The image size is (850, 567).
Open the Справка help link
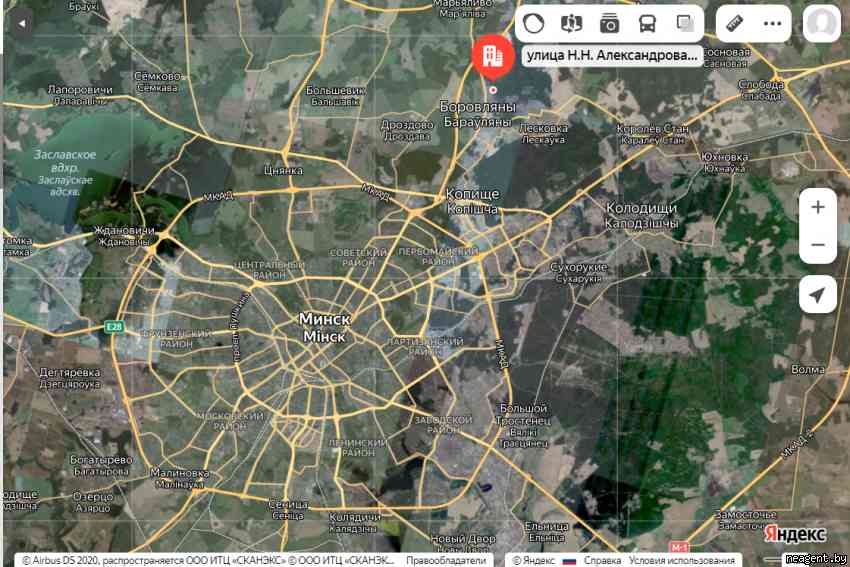(602, 560)
